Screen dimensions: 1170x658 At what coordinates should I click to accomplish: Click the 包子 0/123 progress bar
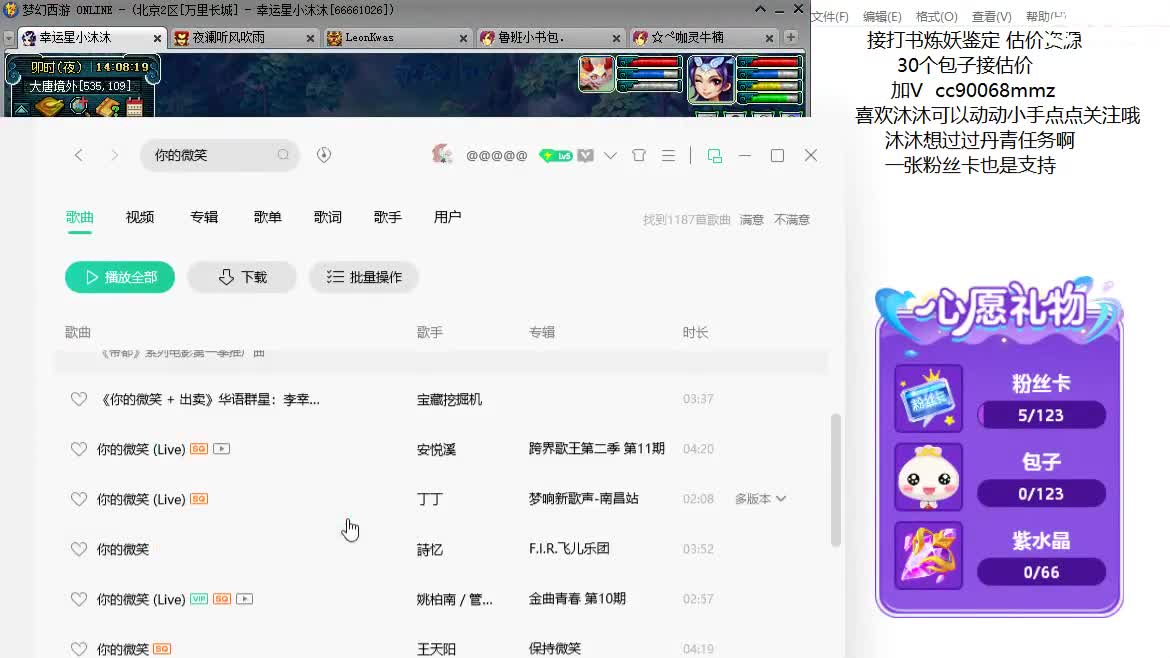(1042, 493)
